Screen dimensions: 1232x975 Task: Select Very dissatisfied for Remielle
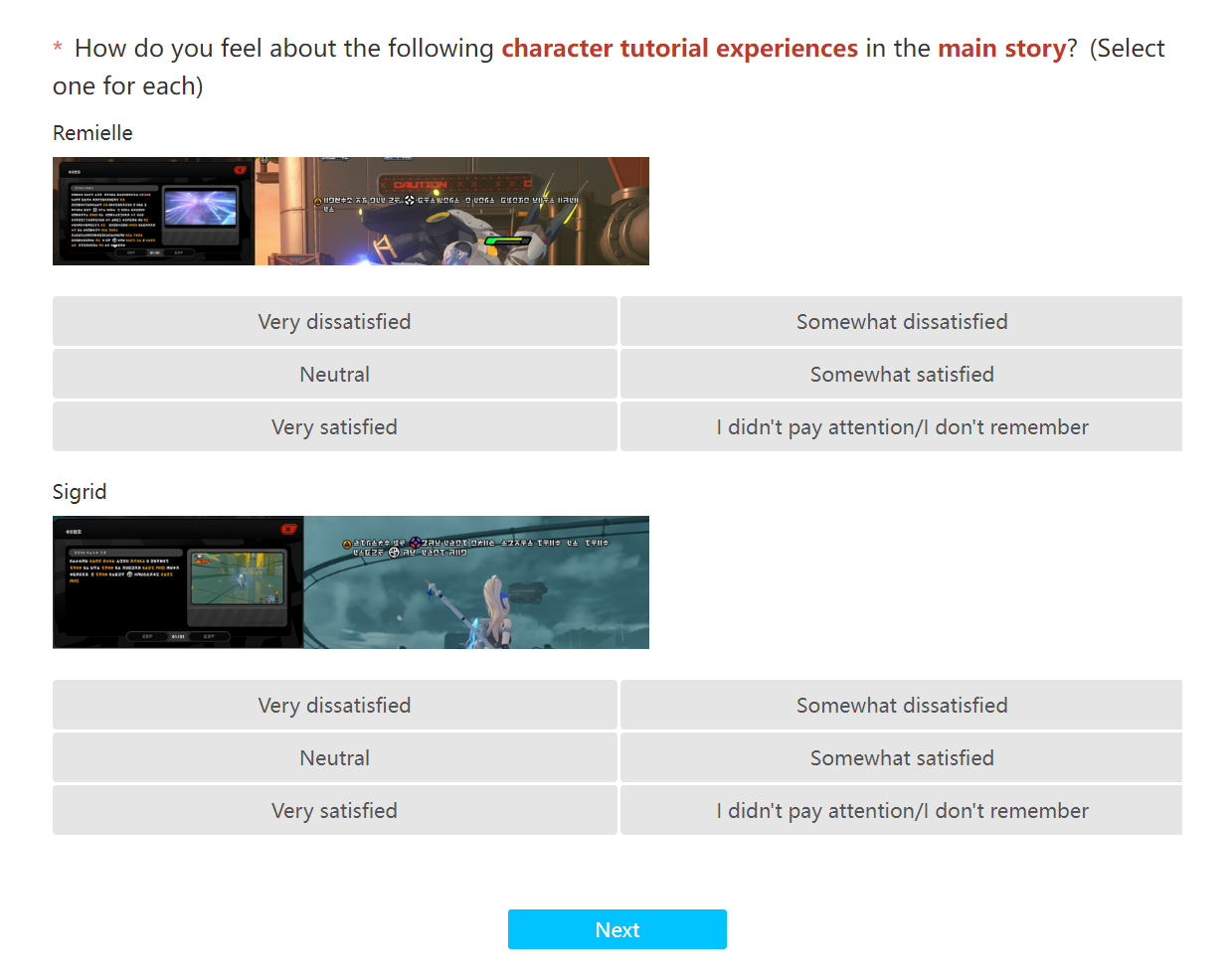pyautogui.click(x=334, y=321)
